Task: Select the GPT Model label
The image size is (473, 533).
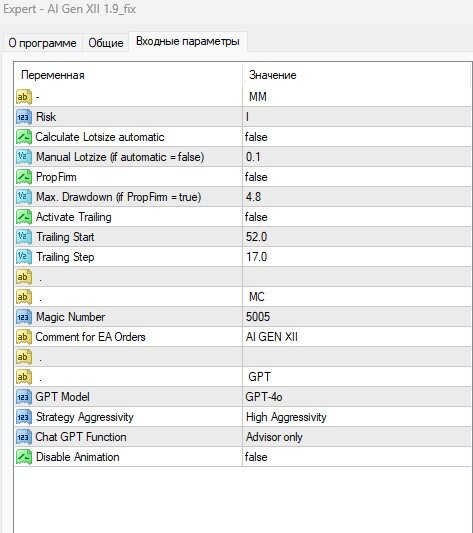Action: (63, 397)
